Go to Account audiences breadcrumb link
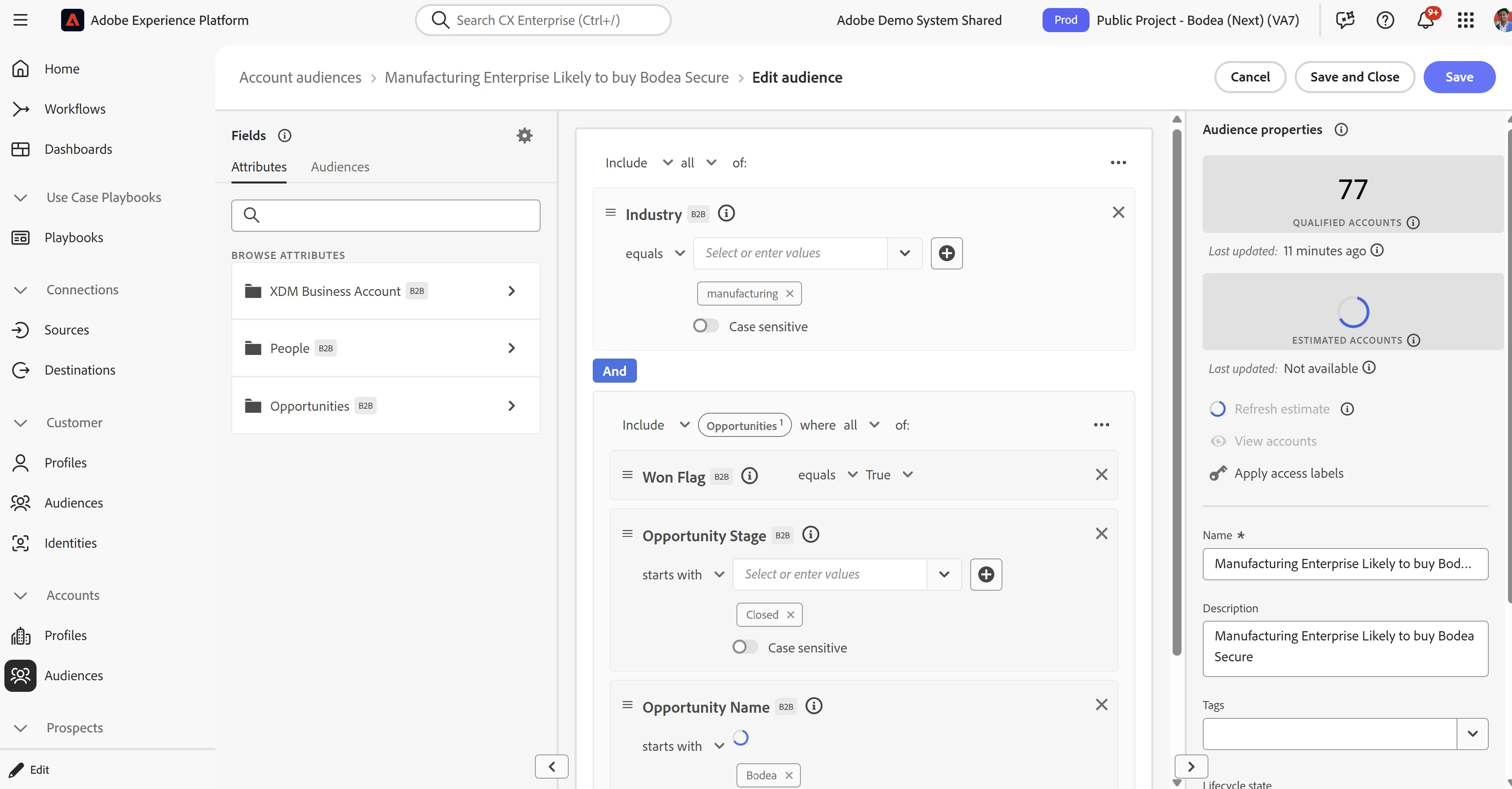 tap(300, 77)
